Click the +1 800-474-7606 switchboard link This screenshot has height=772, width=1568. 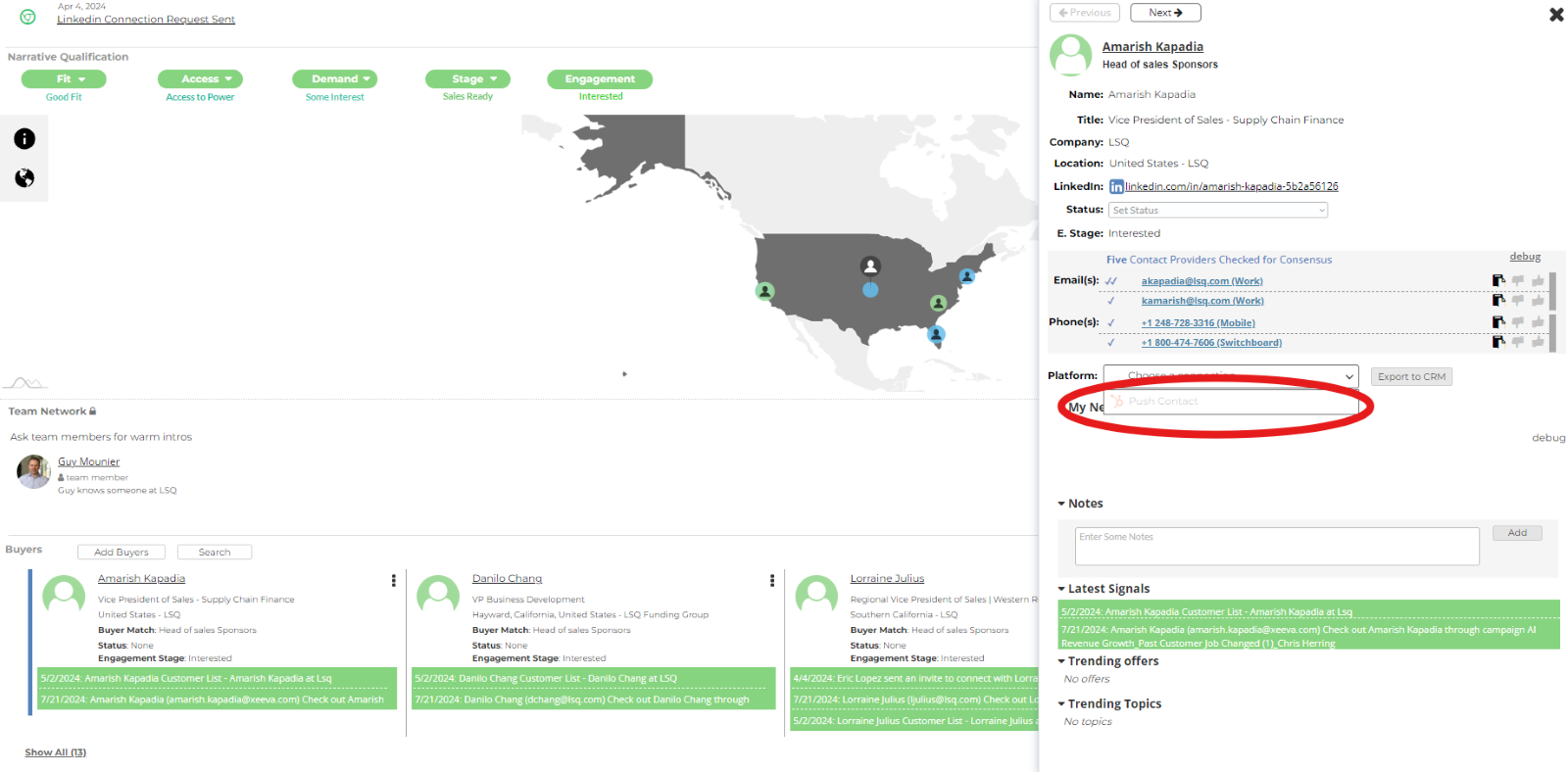(x=1211, y=342)
